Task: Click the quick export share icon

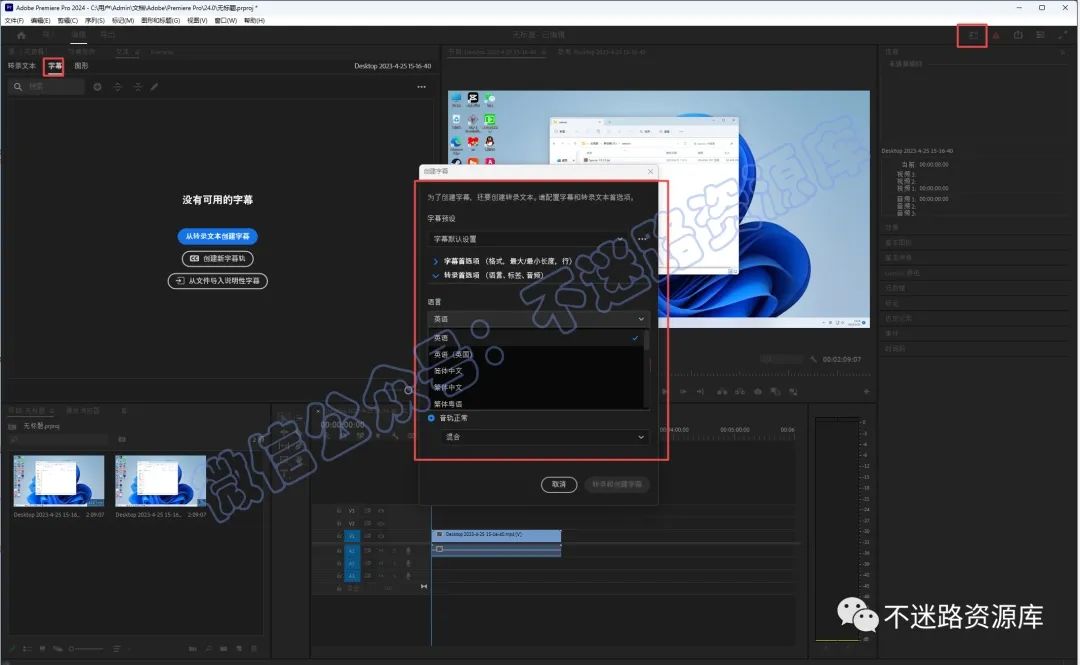Action: (x=1018, y=35)
